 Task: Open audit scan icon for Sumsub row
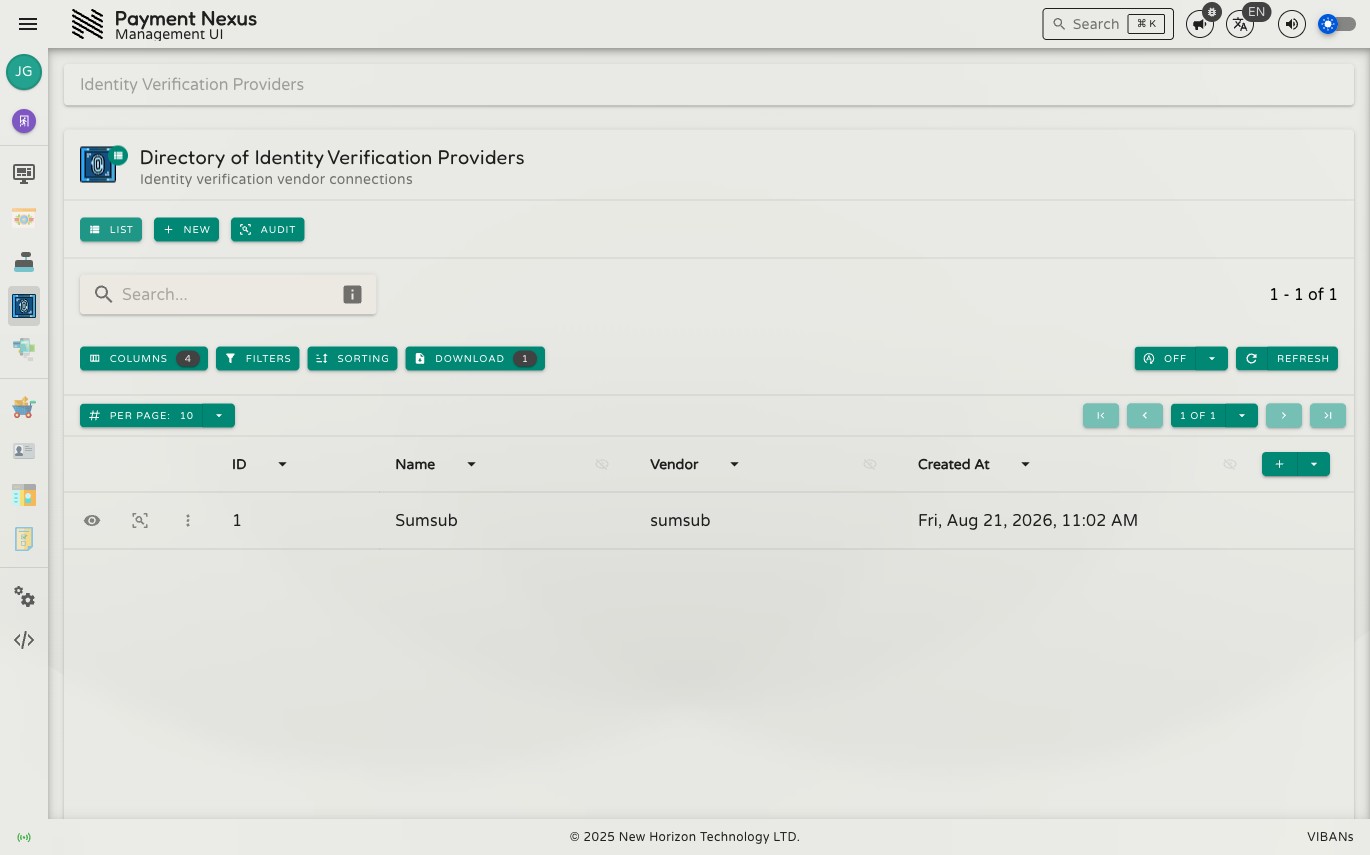click(140, 520)
